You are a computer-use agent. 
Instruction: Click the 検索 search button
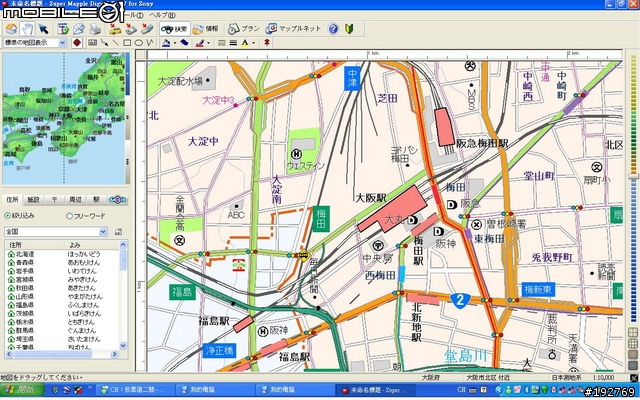175,29
